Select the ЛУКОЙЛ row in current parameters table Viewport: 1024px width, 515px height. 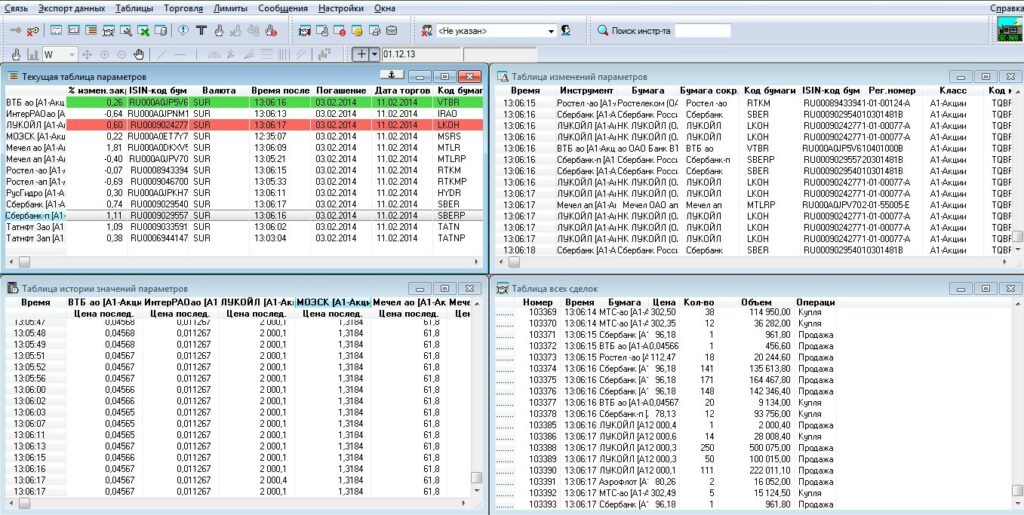pyautogui.click(x=33, y=124)
